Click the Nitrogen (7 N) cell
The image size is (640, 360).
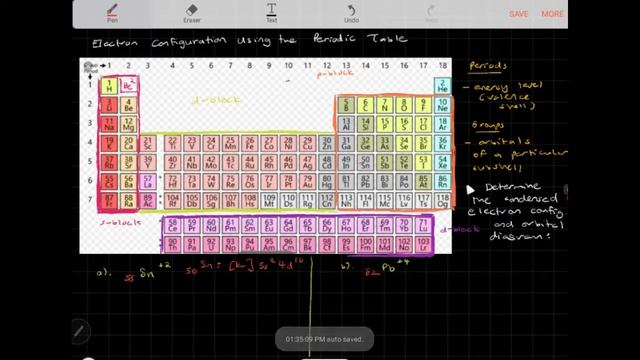(x=384, y=105)
